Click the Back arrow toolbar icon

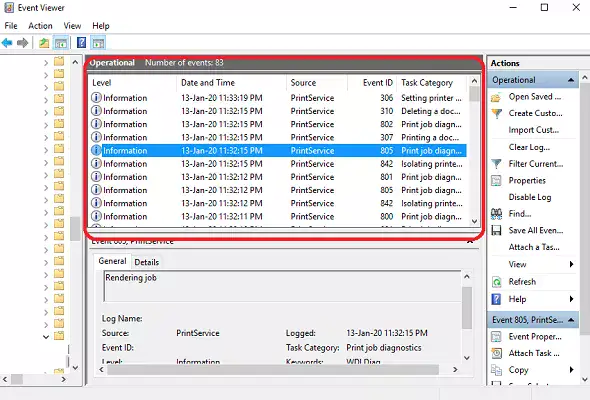pos(7,43)
